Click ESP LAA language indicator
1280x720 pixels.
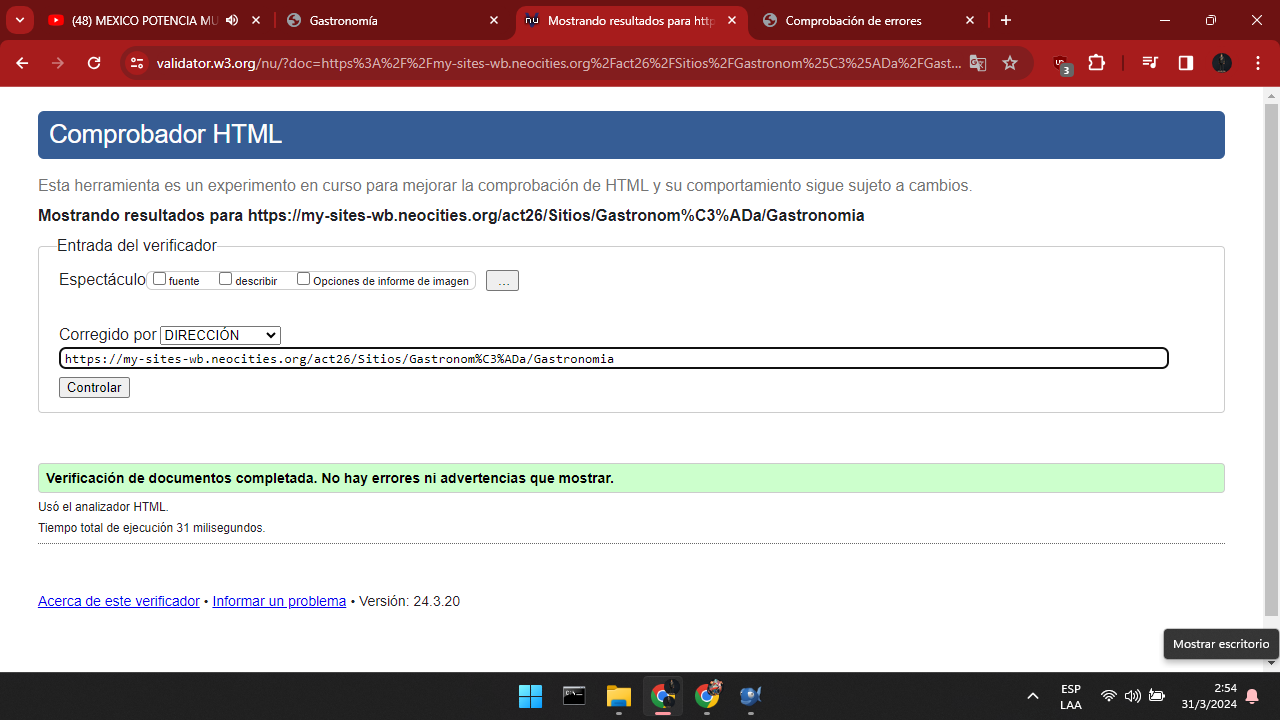point(1071,697)
